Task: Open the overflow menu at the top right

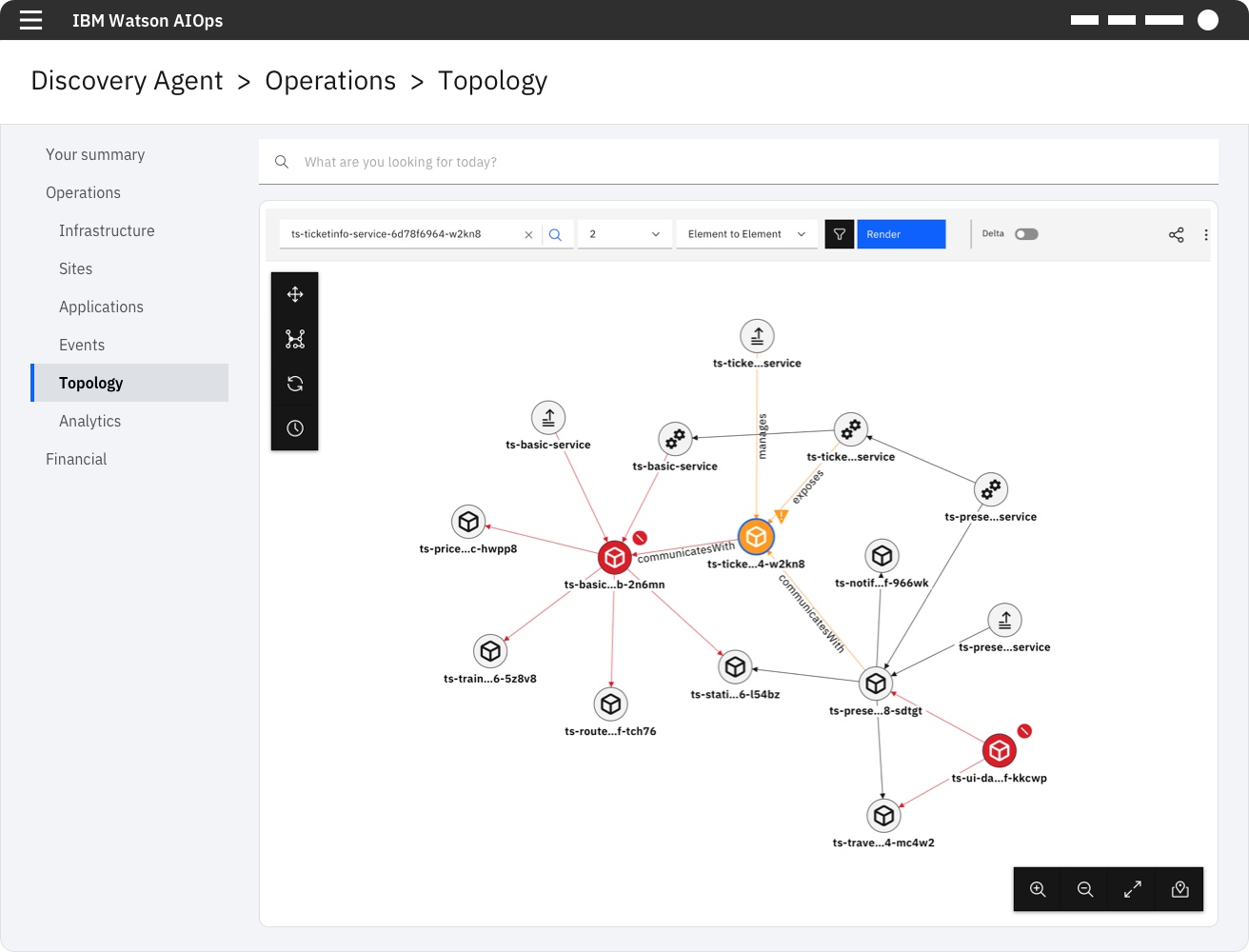Action: 1206,233
